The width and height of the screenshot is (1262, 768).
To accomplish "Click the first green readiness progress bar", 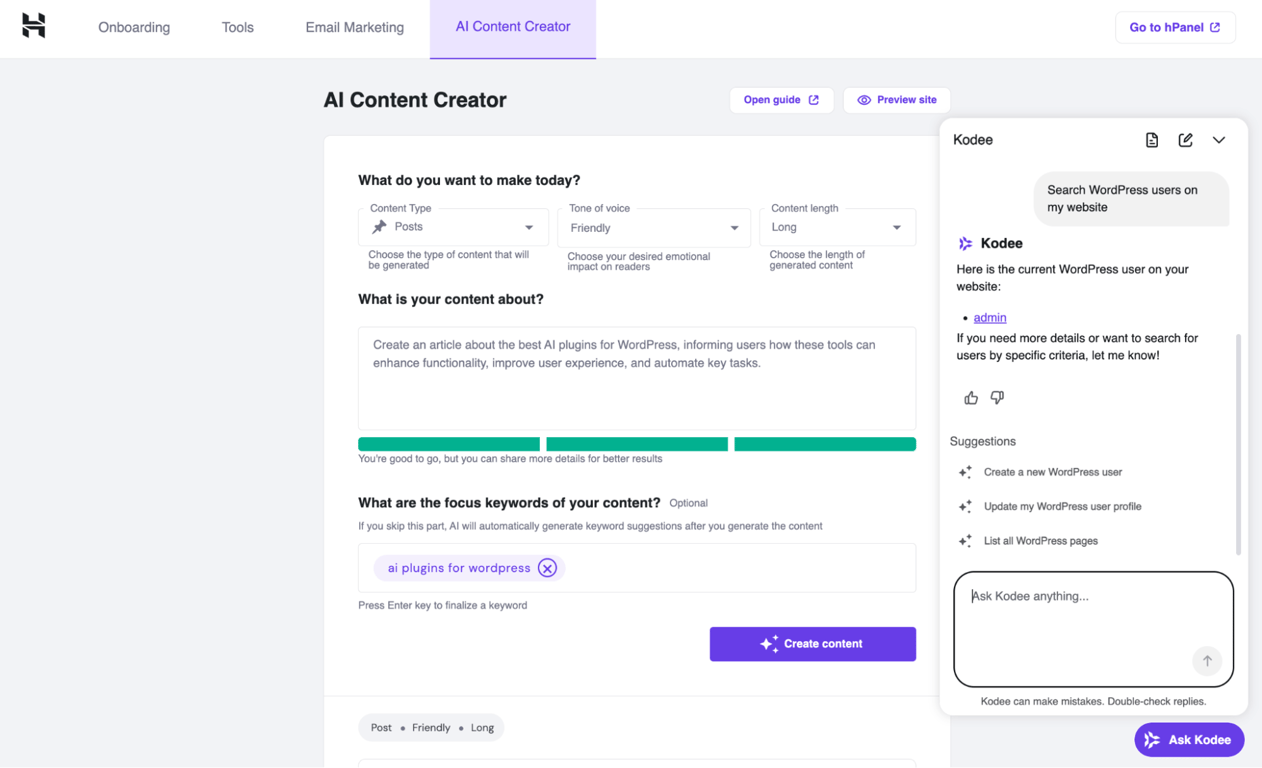I will 449,443.
